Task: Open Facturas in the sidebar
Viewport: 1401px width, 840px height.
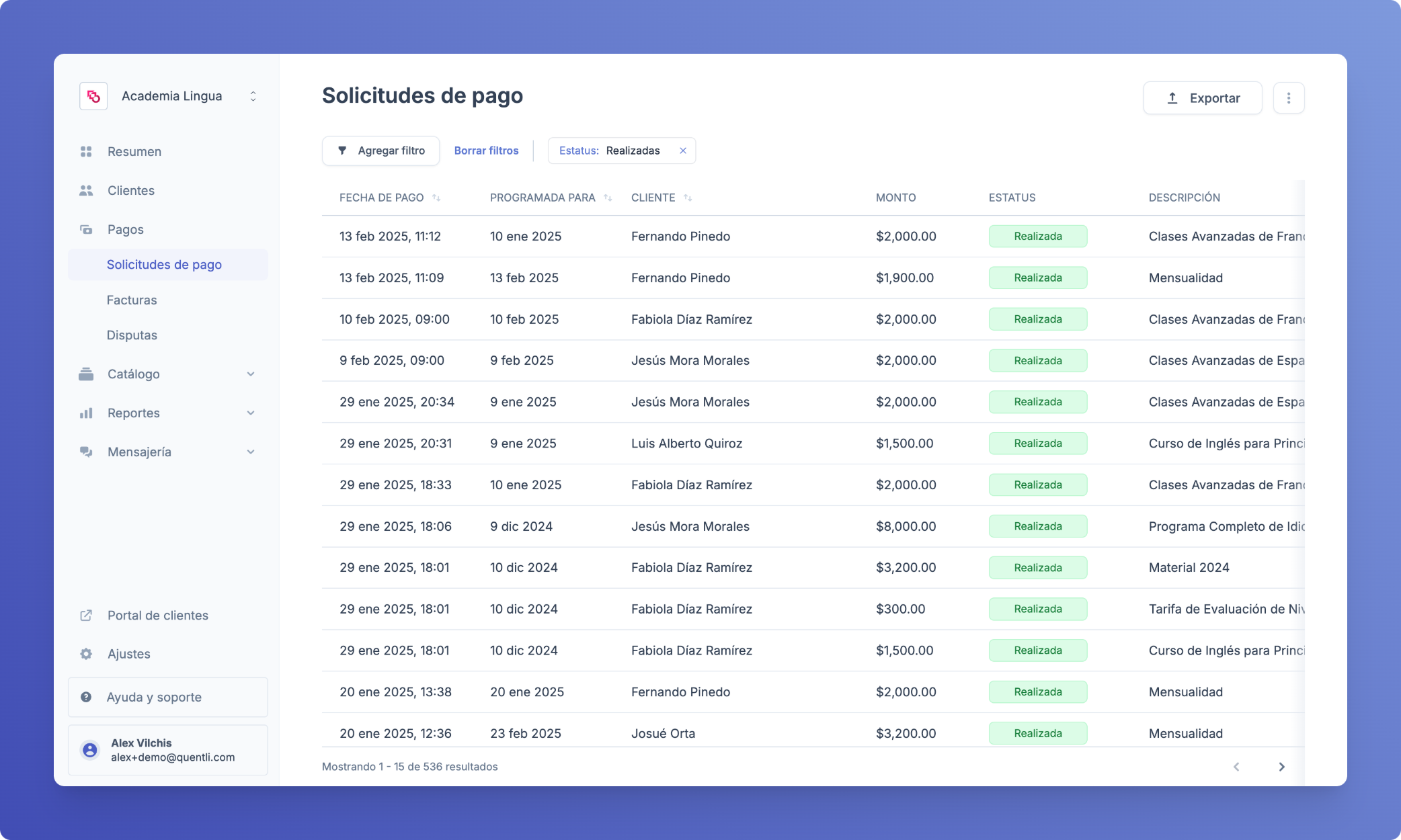Action: [132, 300]
